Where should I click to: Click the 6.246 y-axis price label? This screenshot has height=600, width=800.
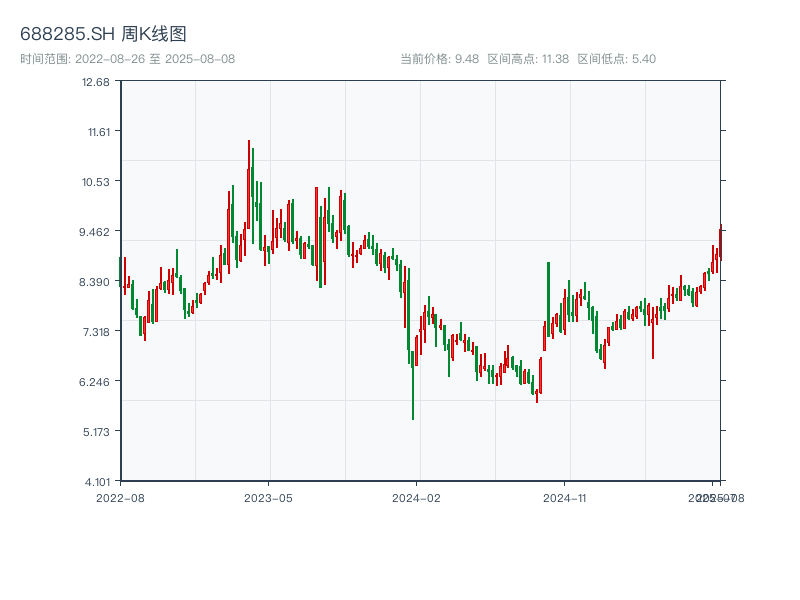click(x=96, y=381)
